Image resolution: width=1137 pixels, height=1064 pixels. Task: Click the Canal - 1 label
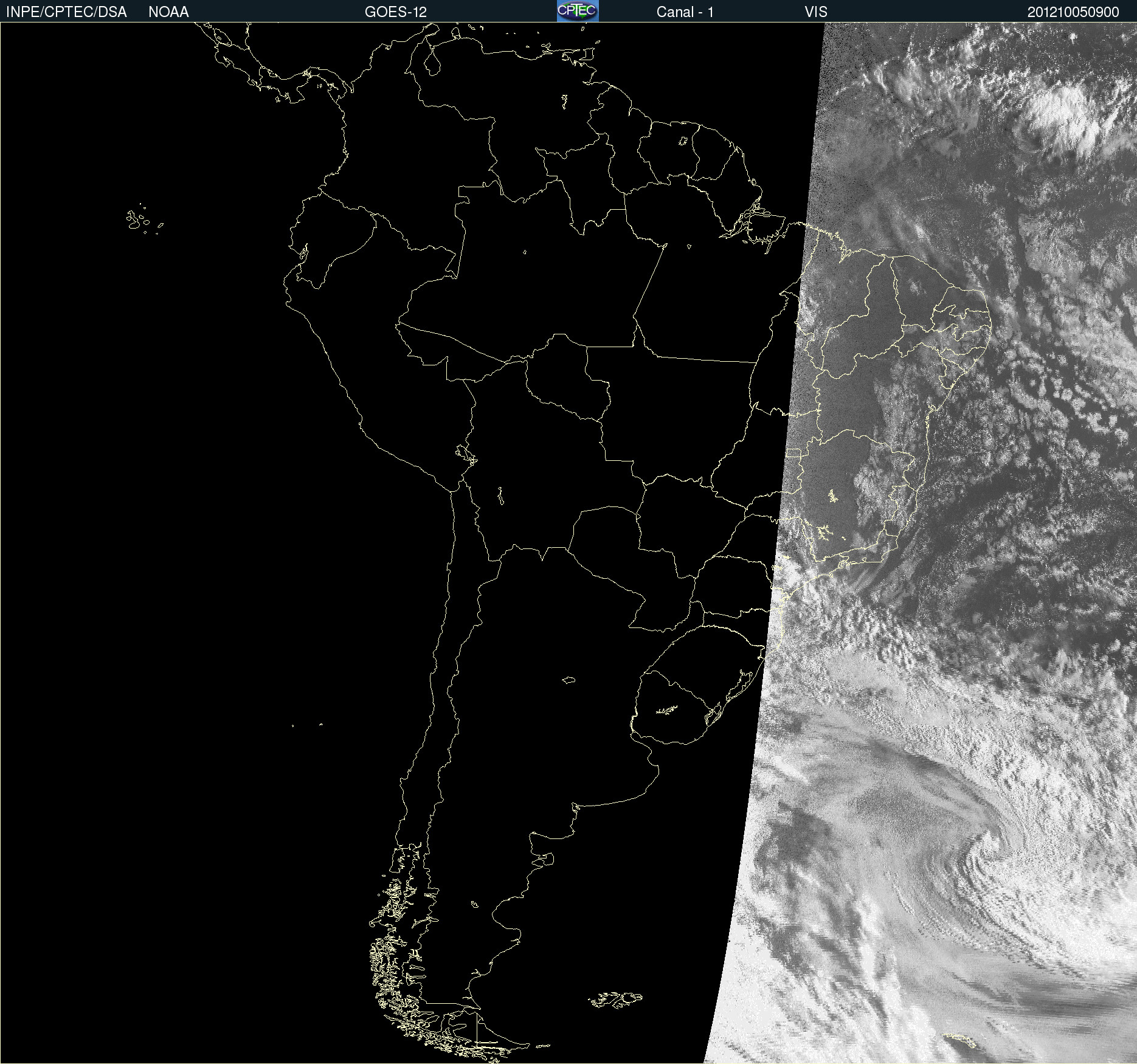tap(685, 12)
